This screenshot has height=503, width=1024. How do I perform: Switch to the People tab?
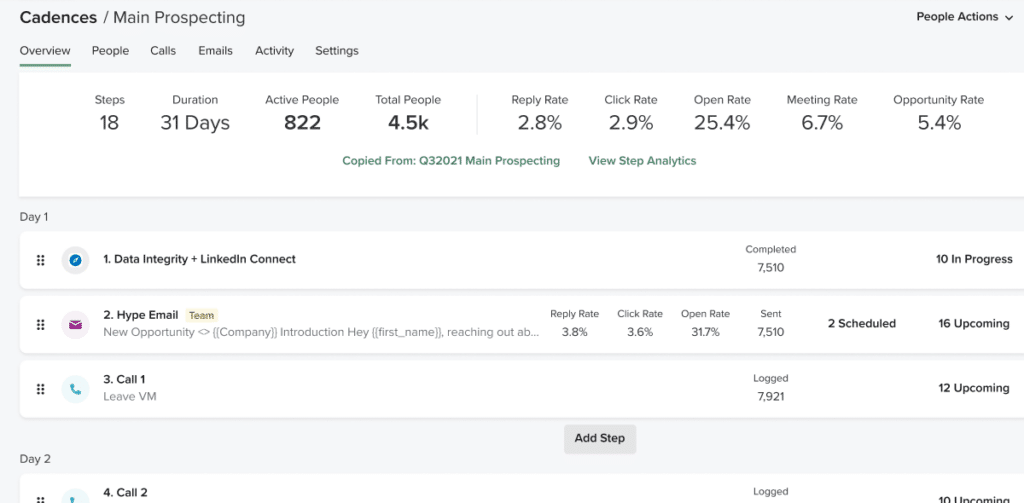tap(110, 50)
